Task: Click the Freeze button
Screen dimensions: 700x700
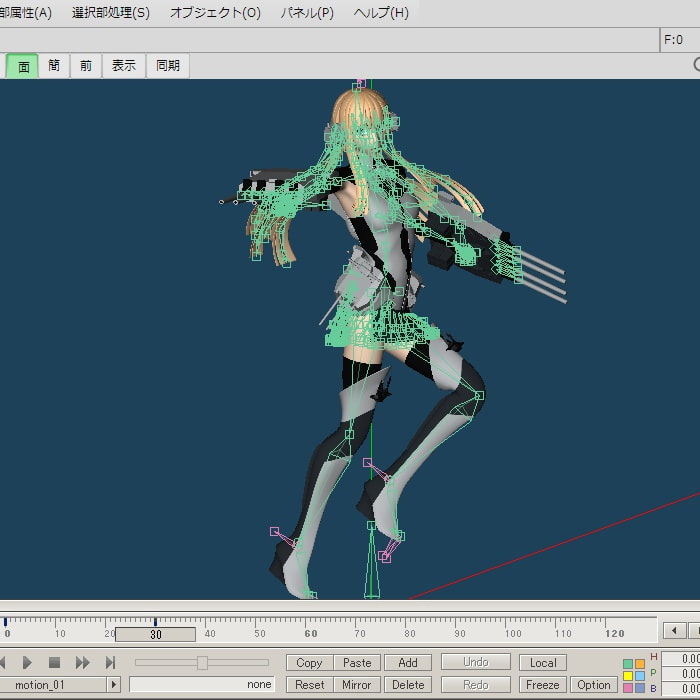Action: pyautogui.click(x=543, y=685)
